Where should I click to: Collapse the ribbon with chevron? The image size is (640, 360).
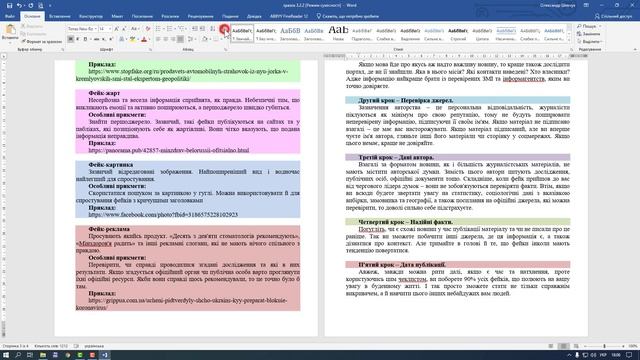(x=635, y=49)
